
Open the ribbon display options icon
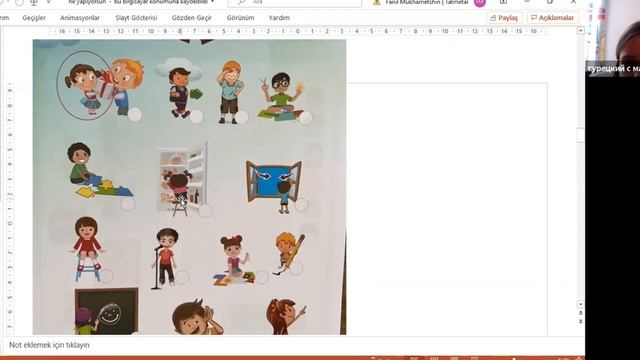[503, 2]
